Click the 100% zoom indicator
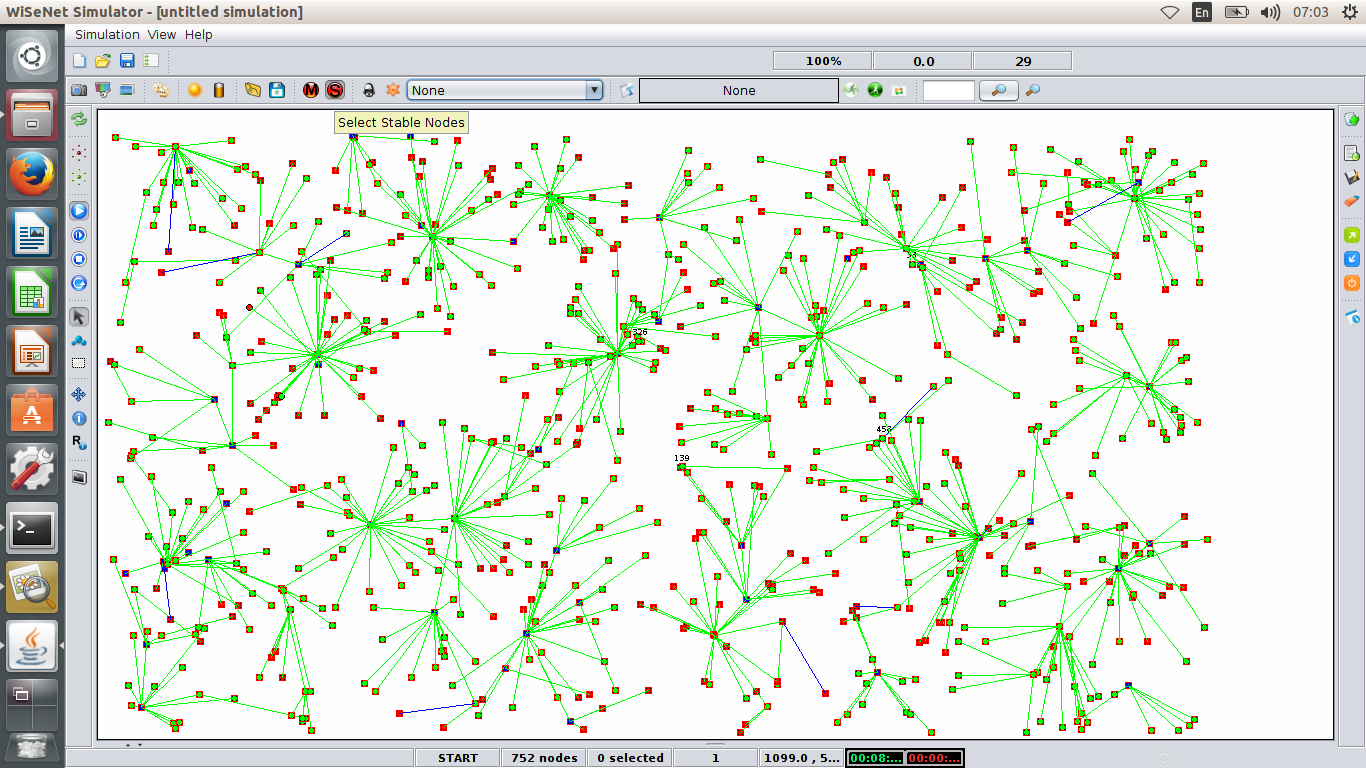Screen dimensions: 1366x768 823,61
